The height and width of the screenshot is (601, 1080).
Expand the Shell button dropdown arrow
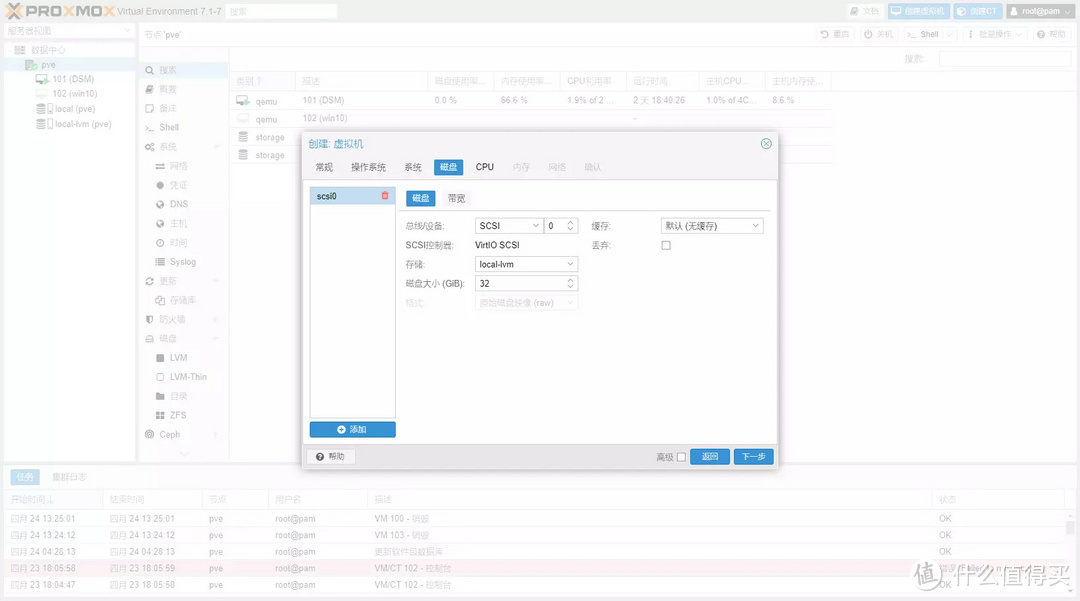coord(949,34)
